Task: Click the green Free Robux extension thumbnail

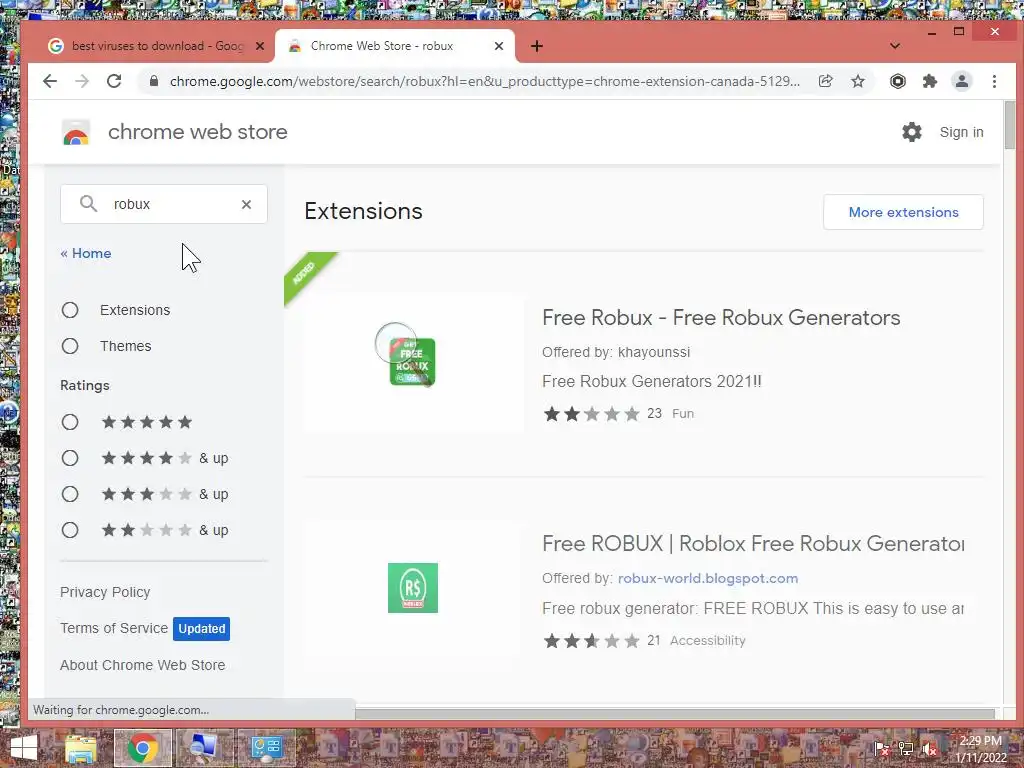Action: click(x=413, y=362)
